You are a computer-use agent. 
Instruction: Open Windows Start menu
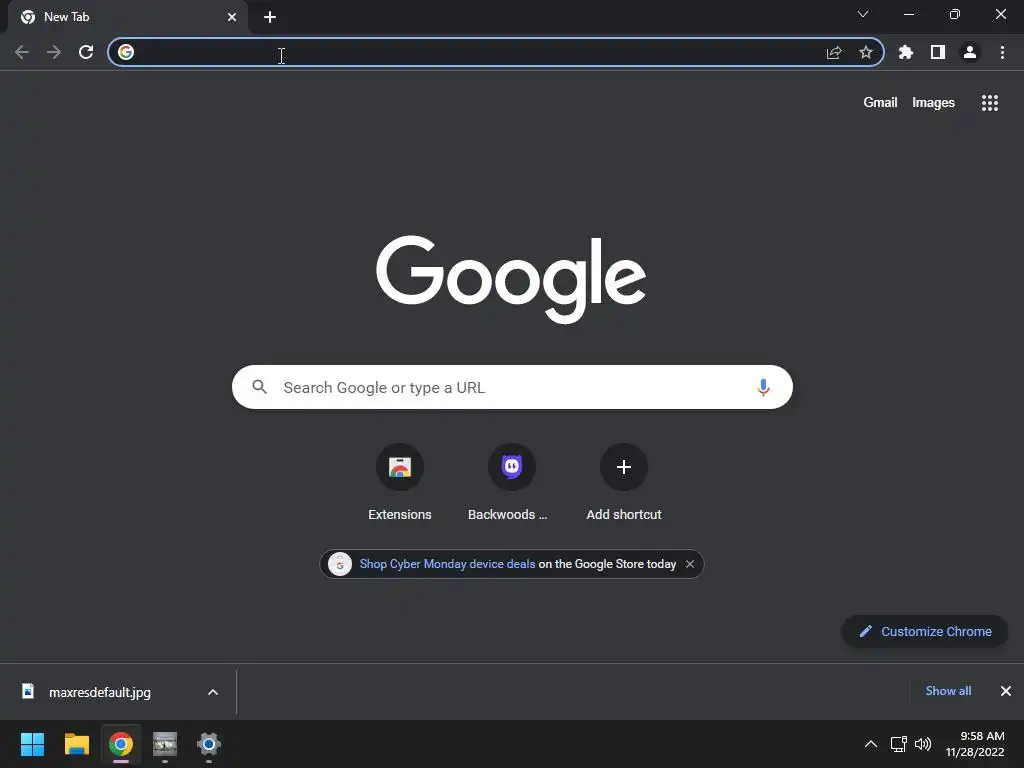32,744
